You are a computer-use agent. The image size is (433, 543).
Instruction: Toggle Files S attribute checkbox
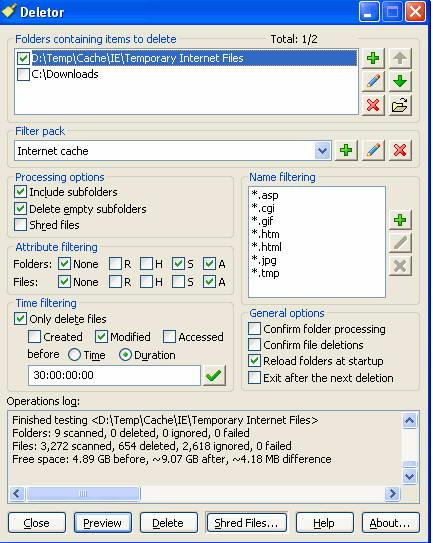point(178,282)
